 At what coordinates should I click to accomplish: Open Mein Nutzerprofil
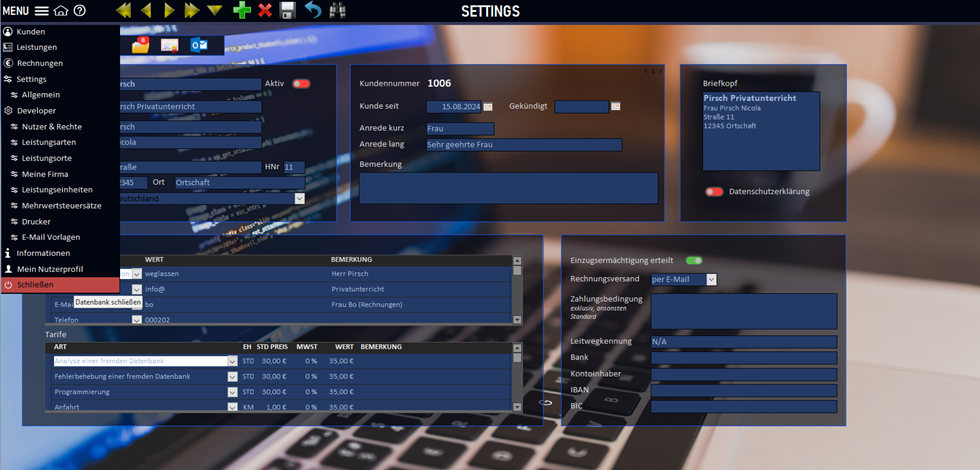click(50, 269)
